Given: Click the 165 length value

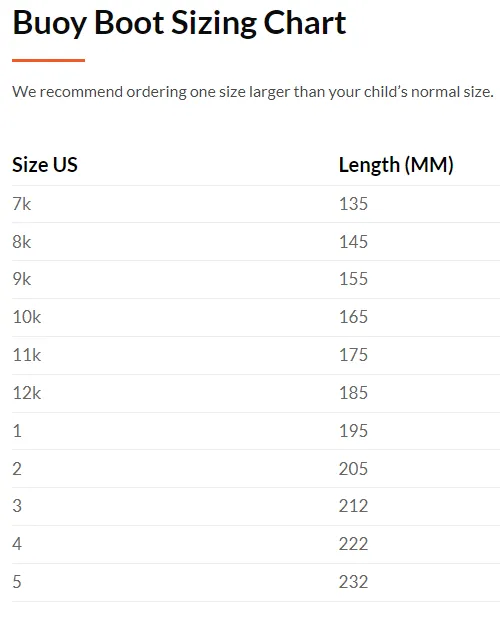Looking at the screenshot, I should [353, 317].
